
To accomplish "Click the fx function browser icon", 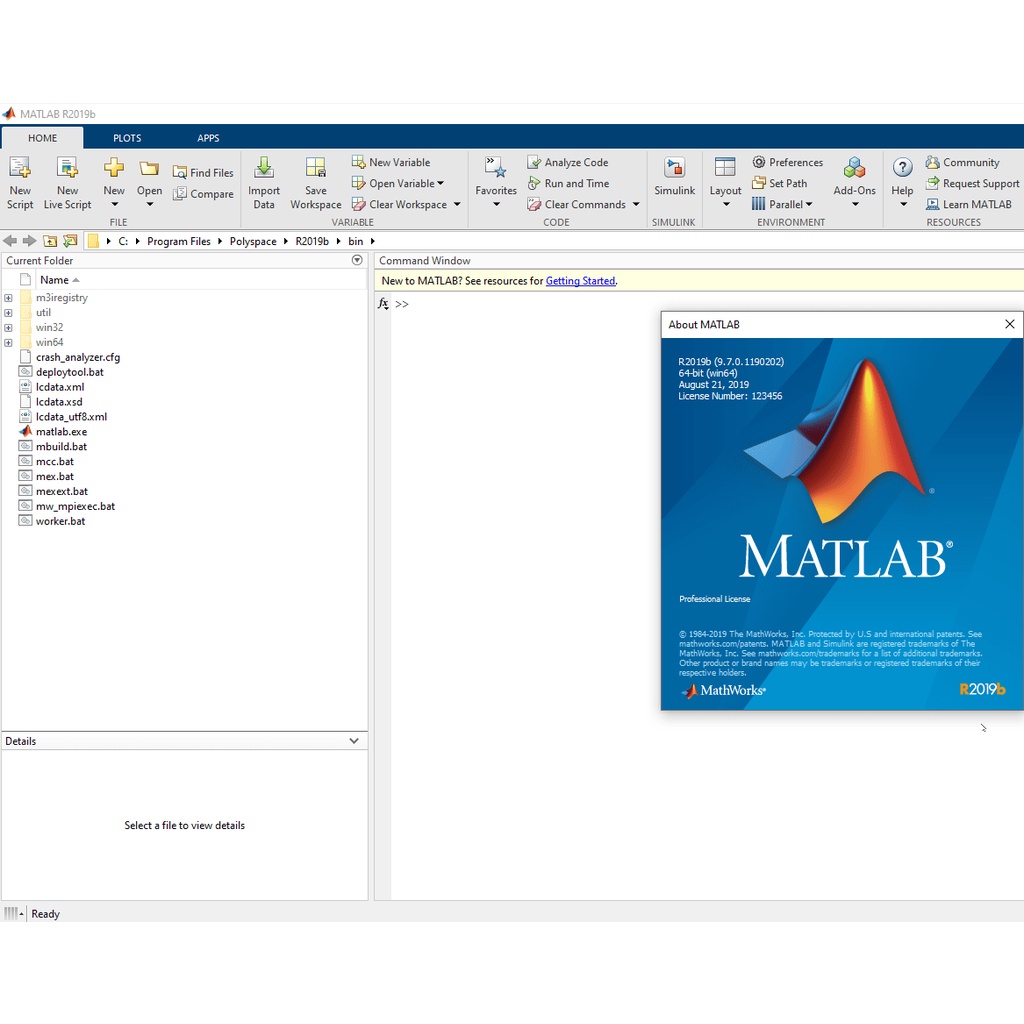I will click(383, 304).
